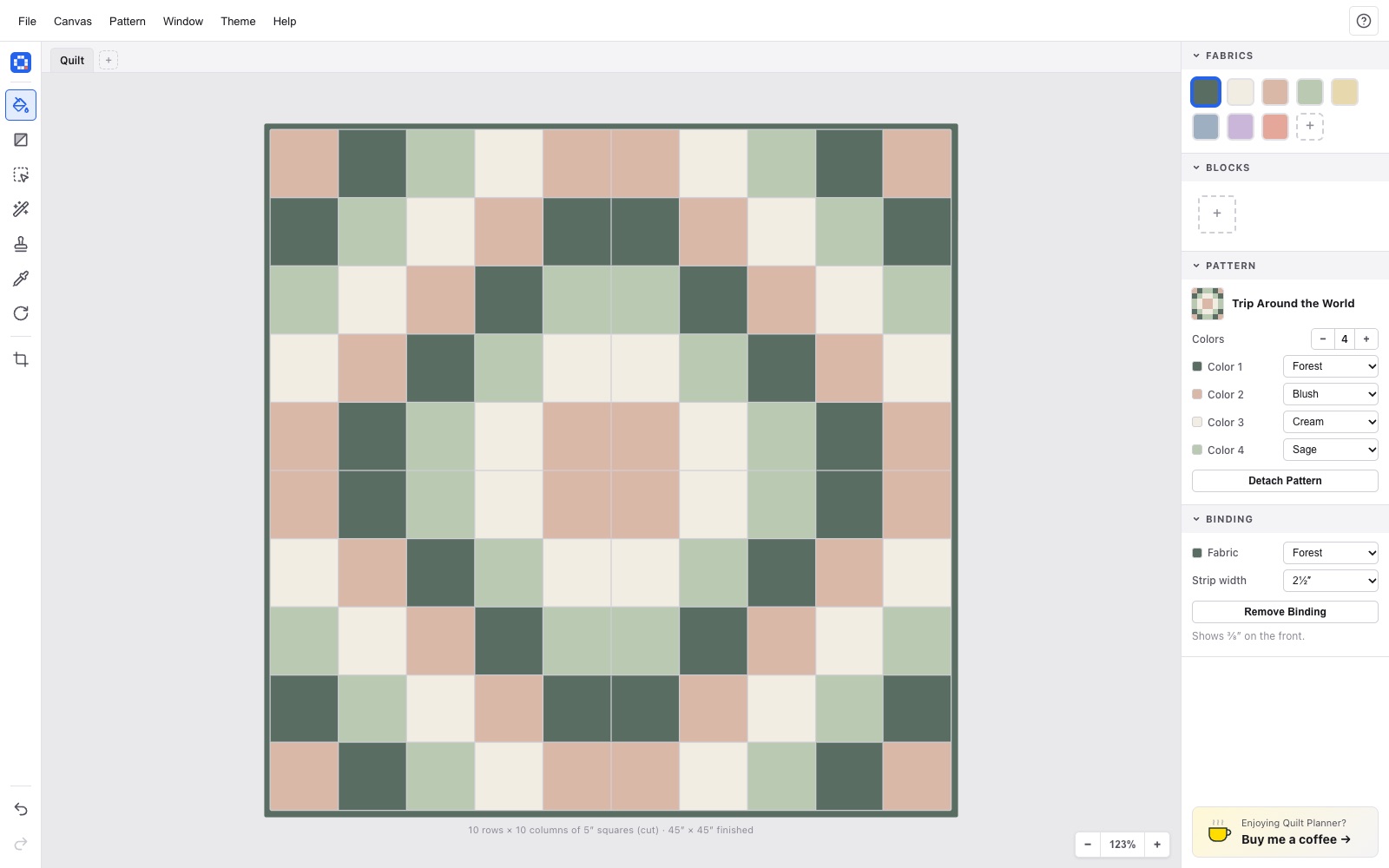
Task: Open the Color 3 Cream dropdown
Action: click(1331, 422)
